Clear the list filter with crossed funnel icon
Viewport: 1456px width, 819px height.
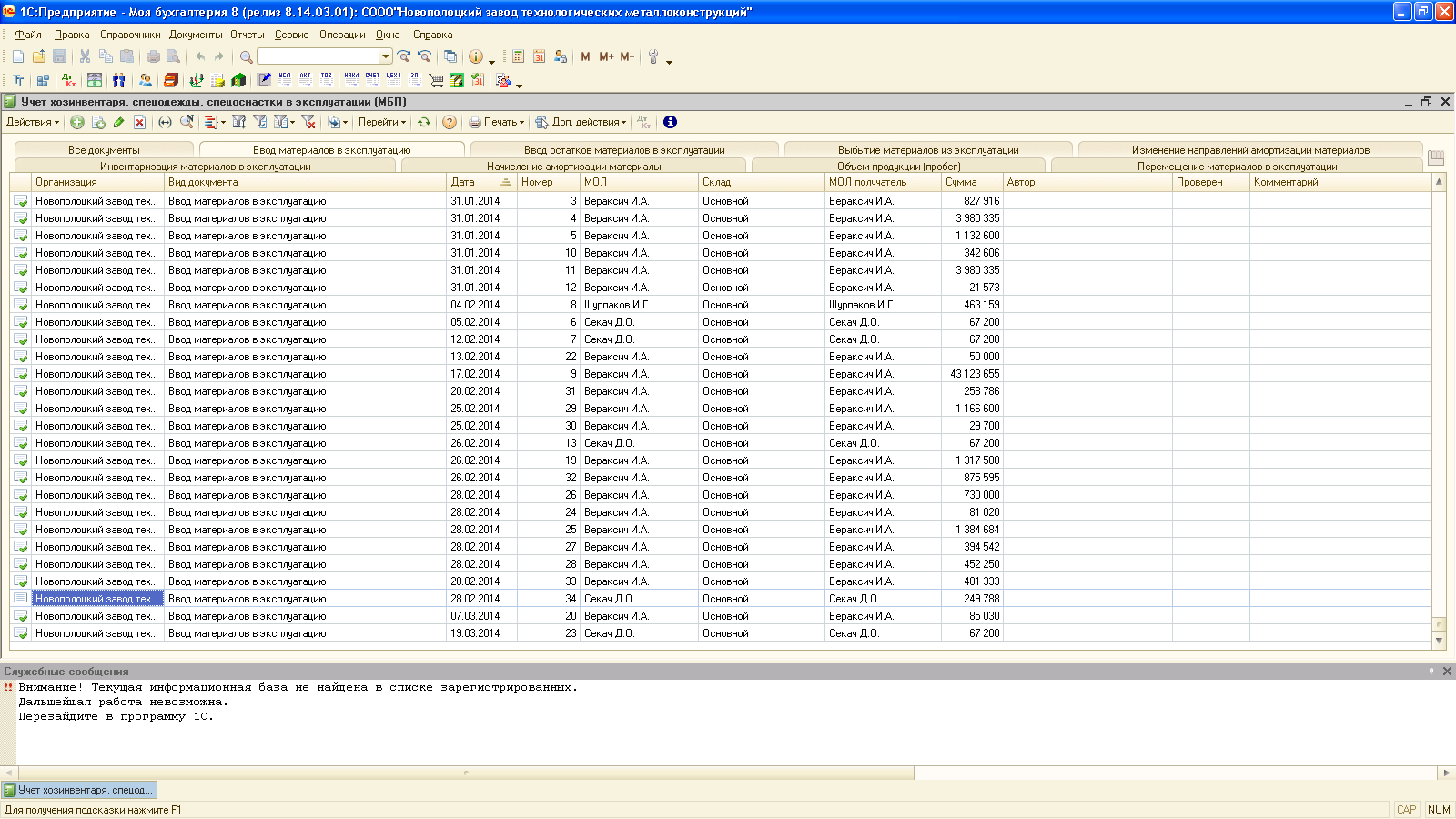pos(308,122)
